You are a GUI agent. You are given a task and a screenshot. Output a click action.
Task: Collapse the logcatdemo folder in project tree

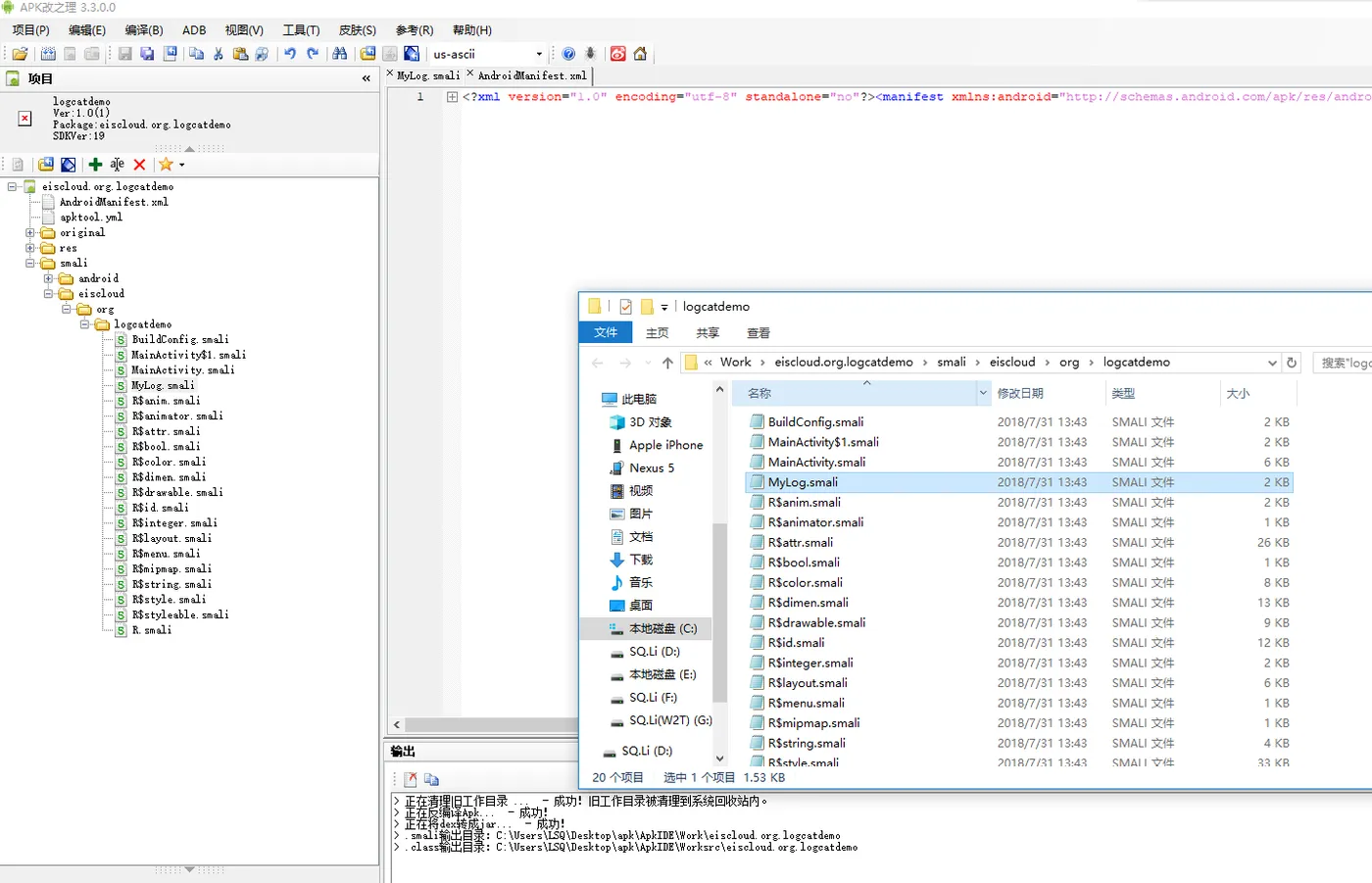tap(84, 324)
